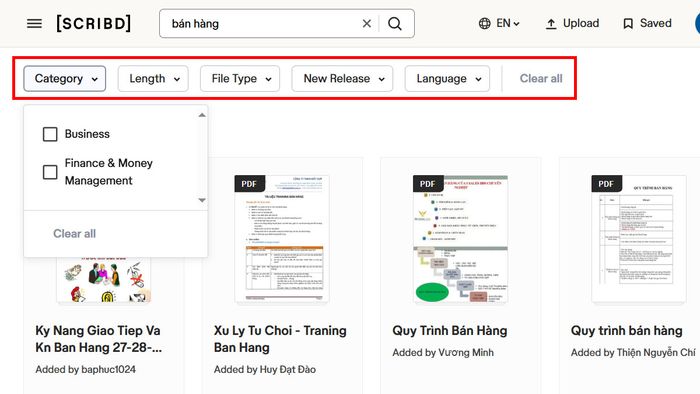The image size is (700, 394).
Task: Click title Xu Ly Tu Choi - Traning Ban Hang
Action: [x=280, y=339]
